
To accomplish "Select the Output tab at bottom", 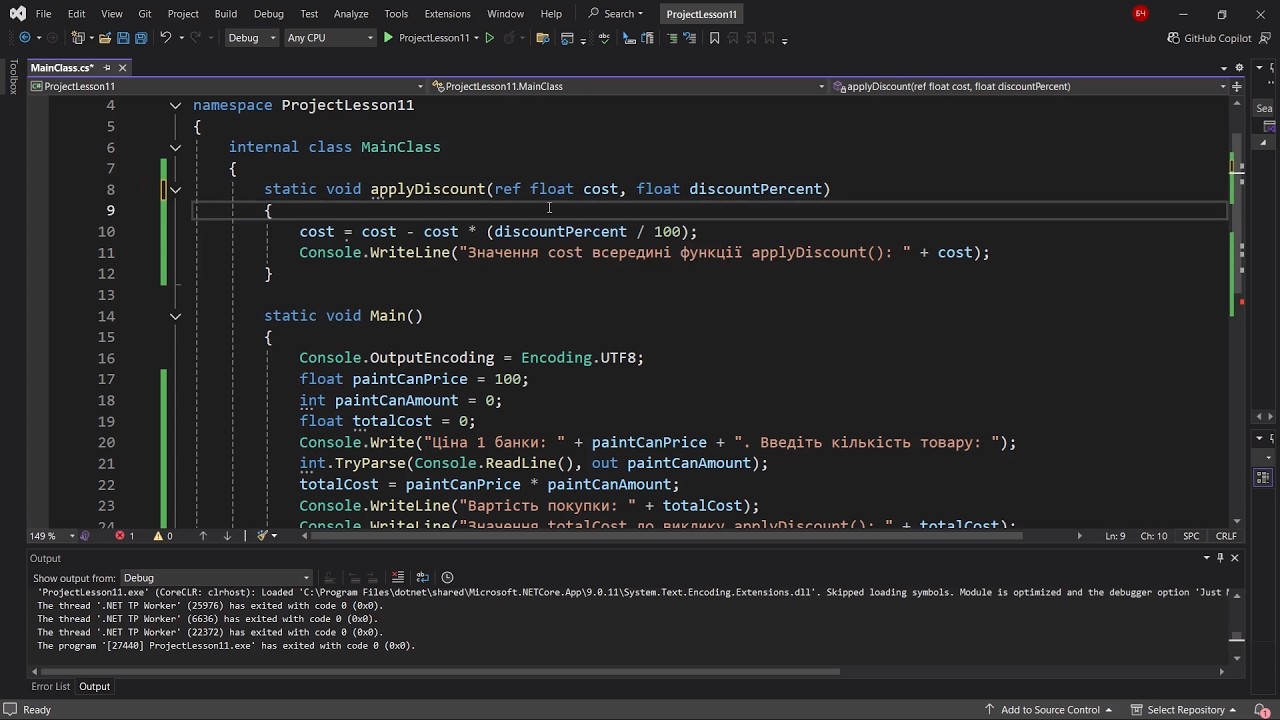I will tap(94, 686).
